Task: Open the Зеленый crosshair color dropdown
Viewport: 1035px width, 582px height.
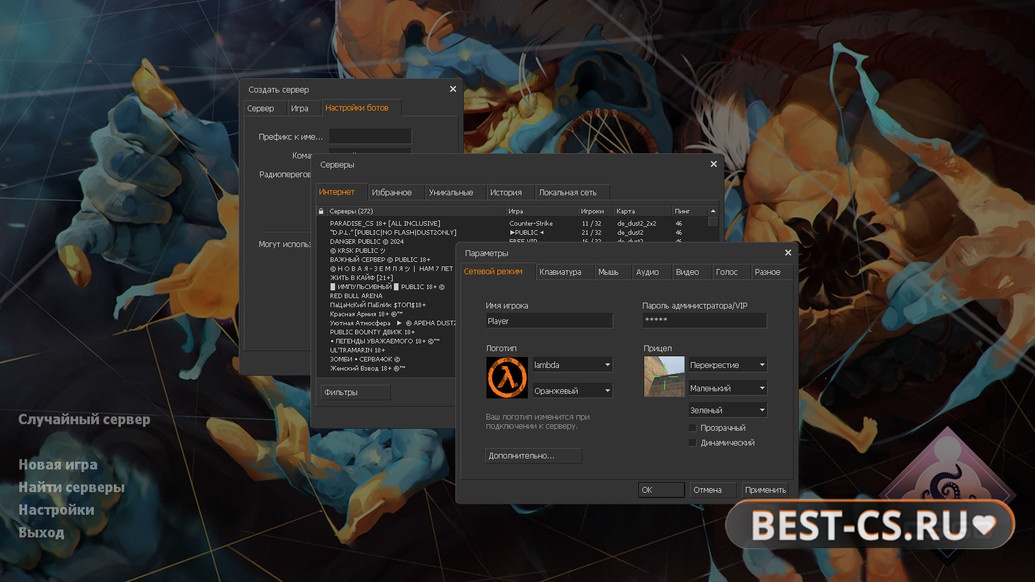Action: (727, 410)
